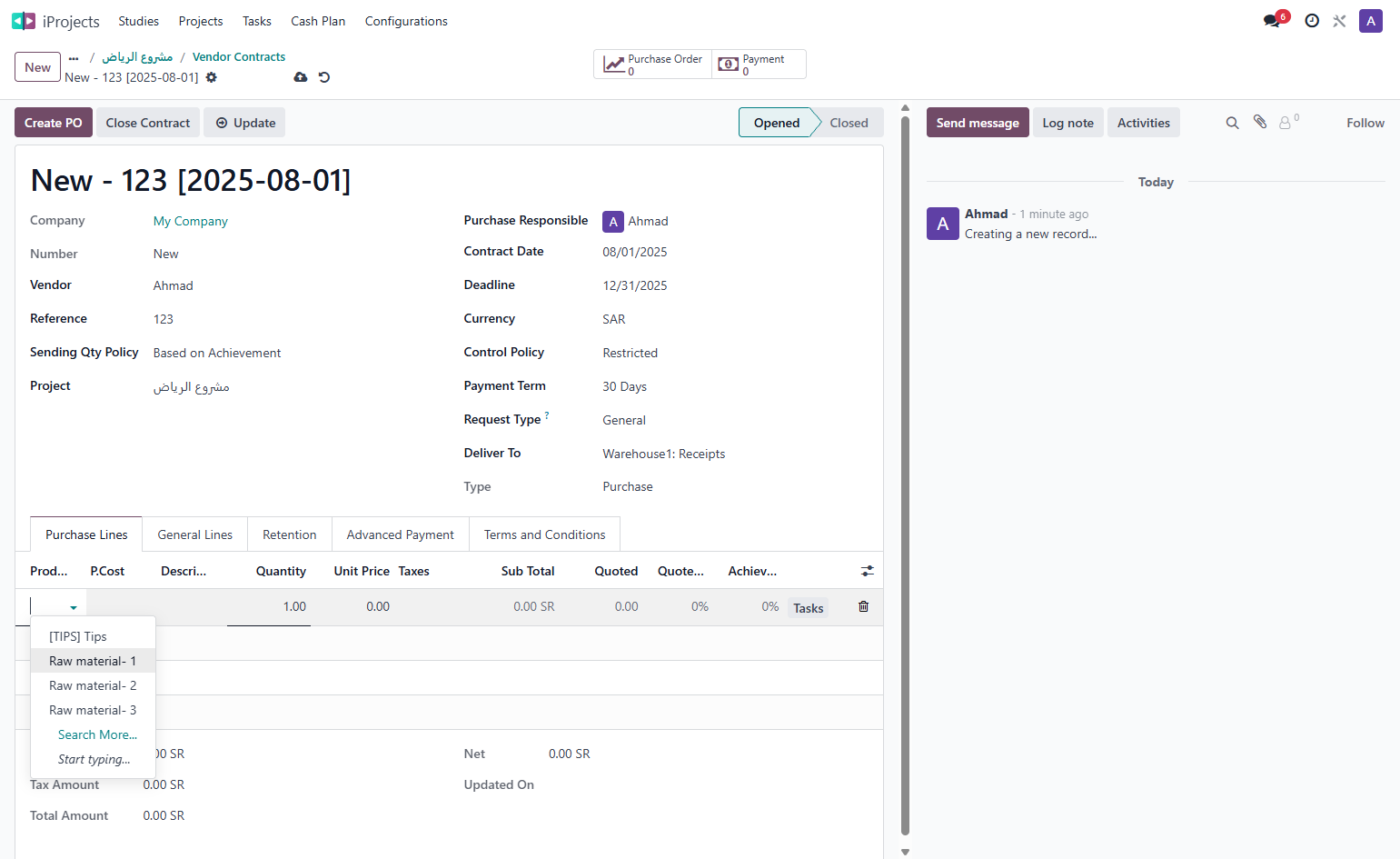Open the iProjects app logo
The height and width of the screenshot is (859, 1400).
point(24,21)
